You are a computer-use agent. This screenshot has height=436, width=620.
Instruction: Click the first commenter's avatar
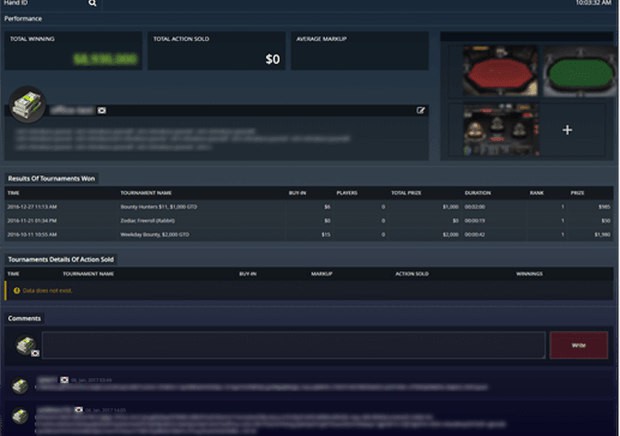(20, 386)
